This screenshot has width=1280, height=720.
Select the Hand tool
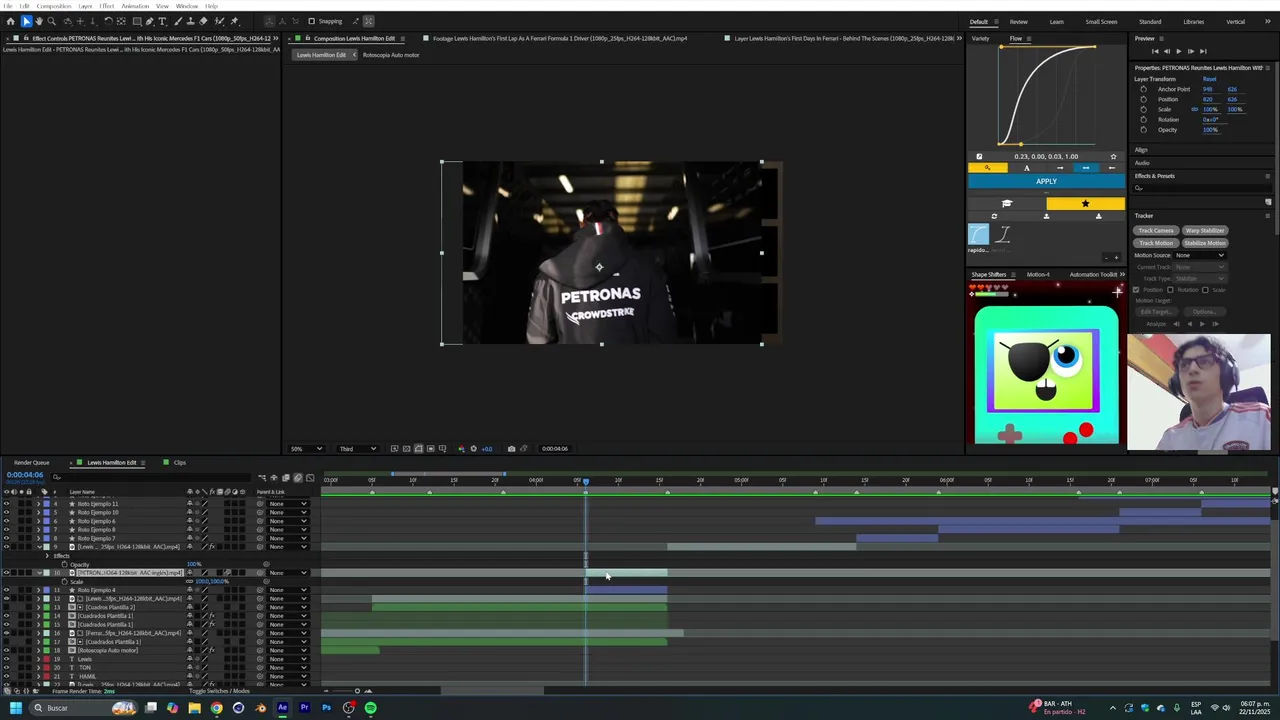pyautogui.click(x=39, y=21)
